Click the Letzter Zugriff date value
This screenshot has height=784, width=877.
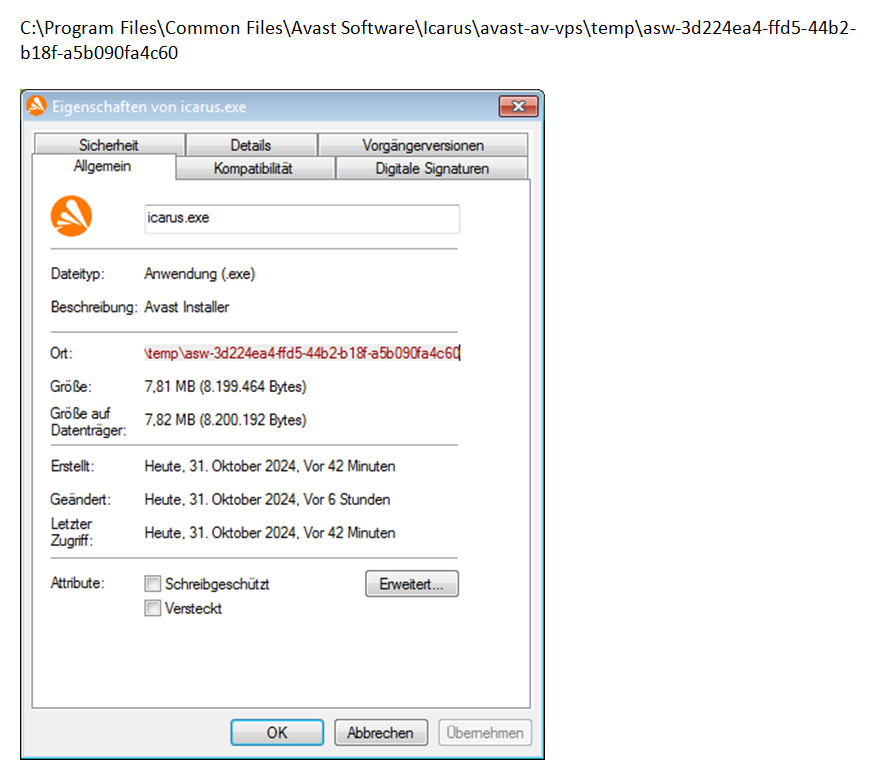pos(270,533)
